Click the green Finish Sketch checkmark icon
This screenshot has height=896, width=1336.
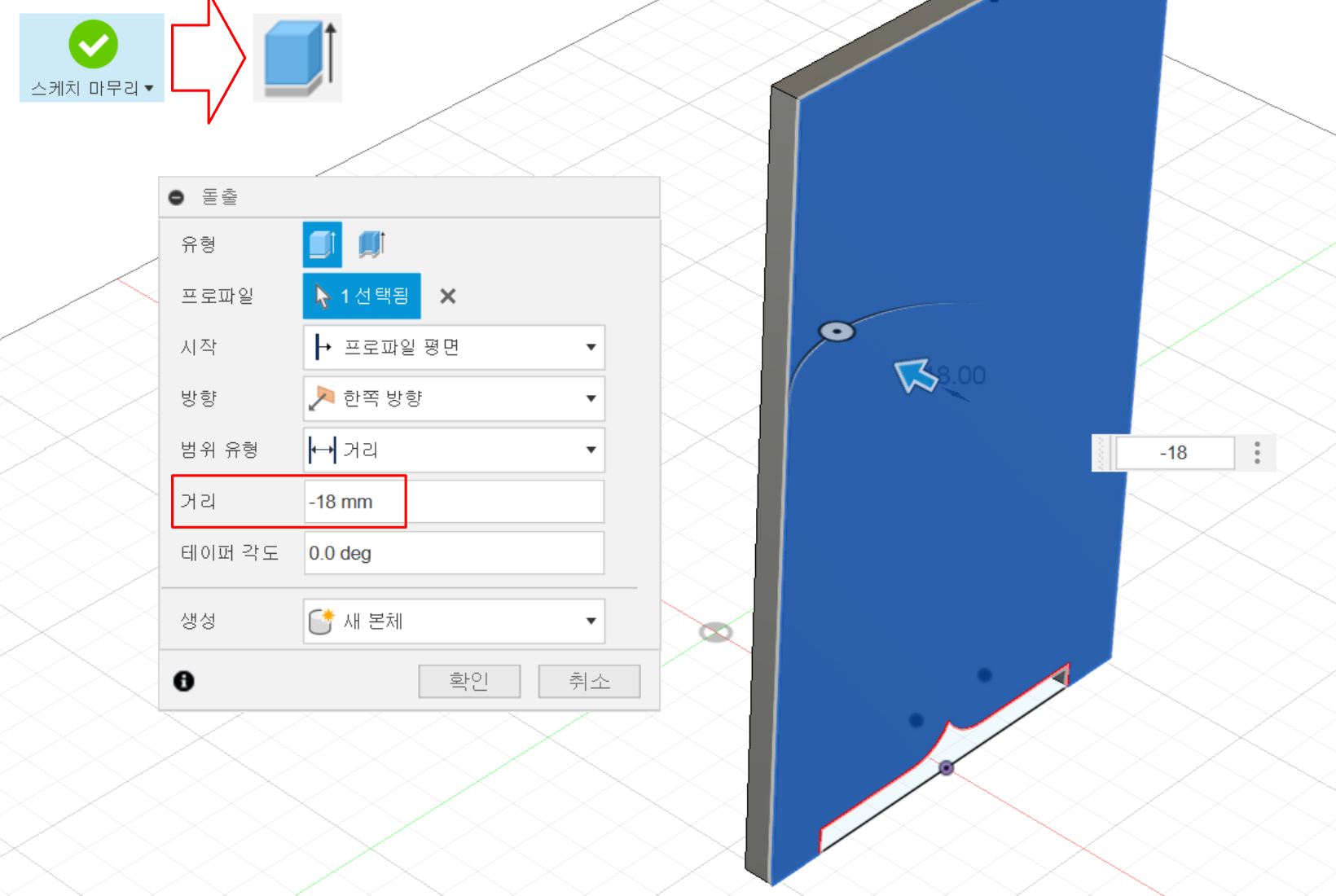point(93,44)
